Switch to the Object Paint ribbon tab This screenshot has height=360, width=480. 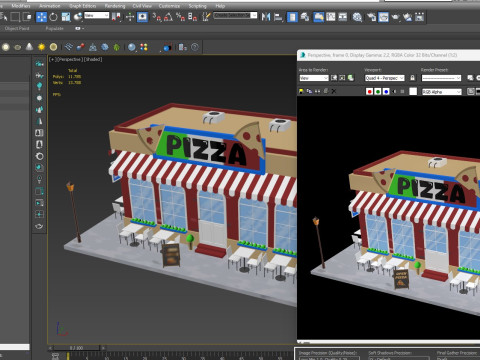click(17, 28)
